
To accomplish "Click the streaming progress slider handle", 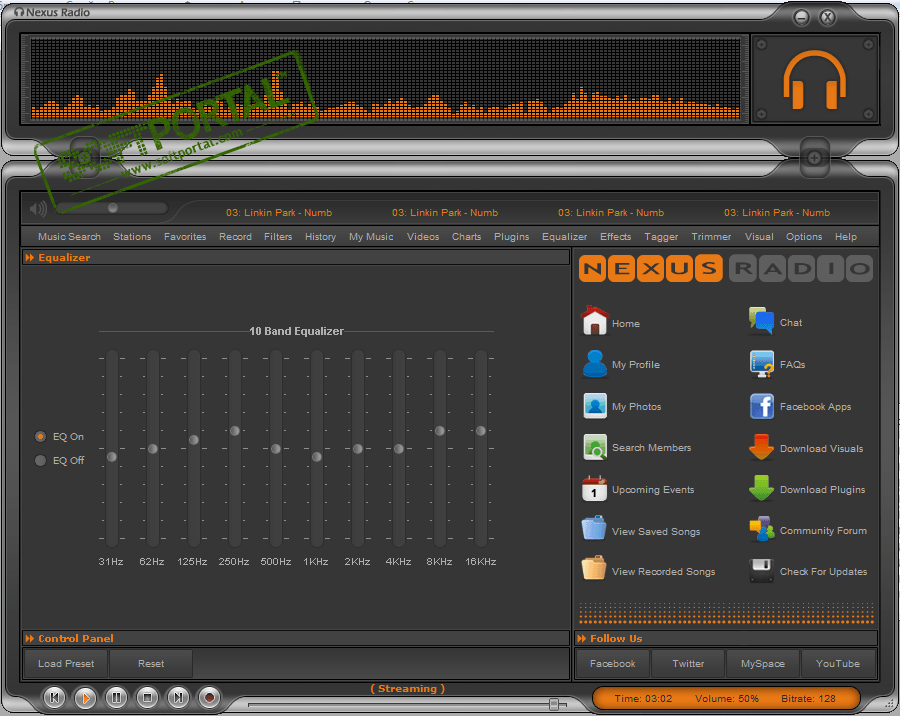I will (554, 704).
